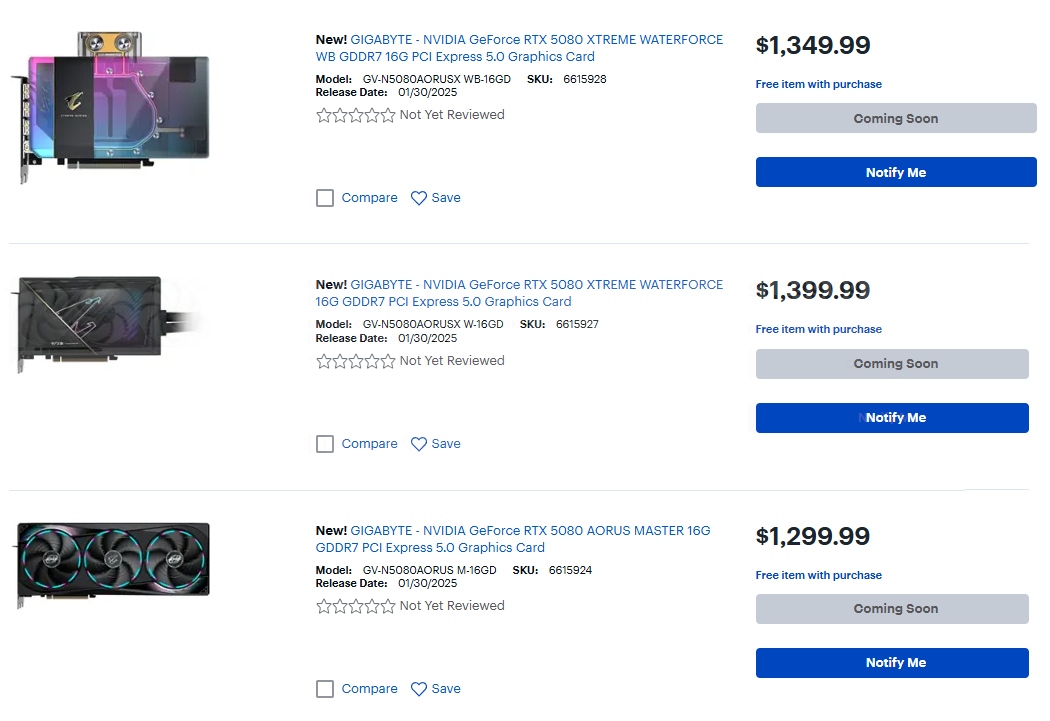Image resolution: width=1050 pixels, height=721 pixels.
Task: Open the RTX 5080 AORUS MASTER title link
Action: [x=530, y=539]
